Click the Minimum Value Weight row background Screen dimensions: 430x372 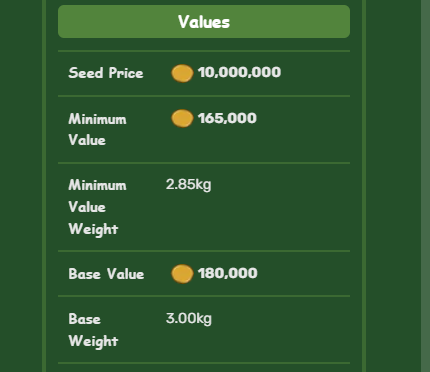(204, 207)
